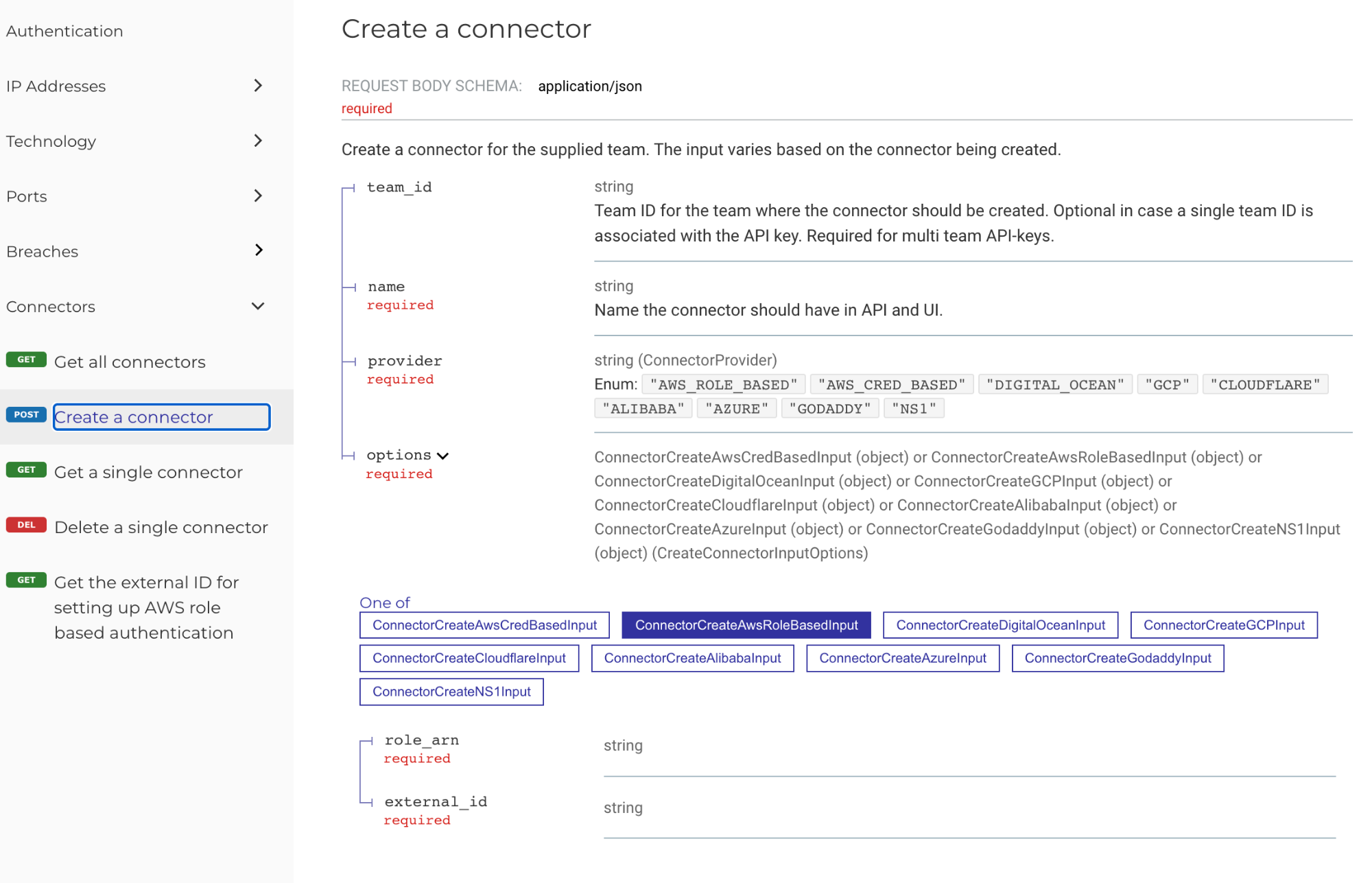1372x883 pixels.
Task: Go to Get all connectors endpoint
Action: [x=130, y=362]
